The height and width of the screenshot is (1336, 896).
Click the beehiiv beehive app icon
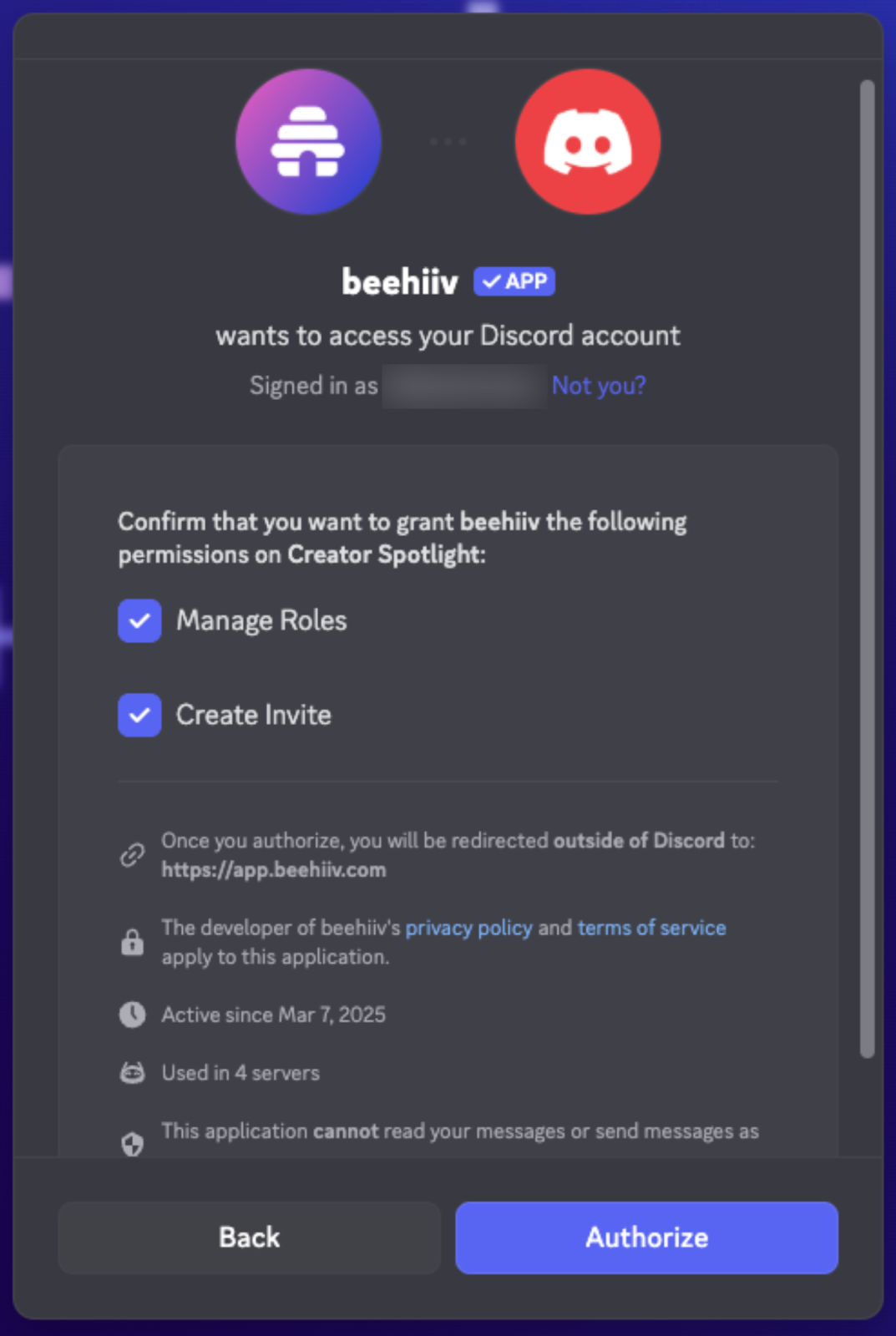tap(308, 142)
